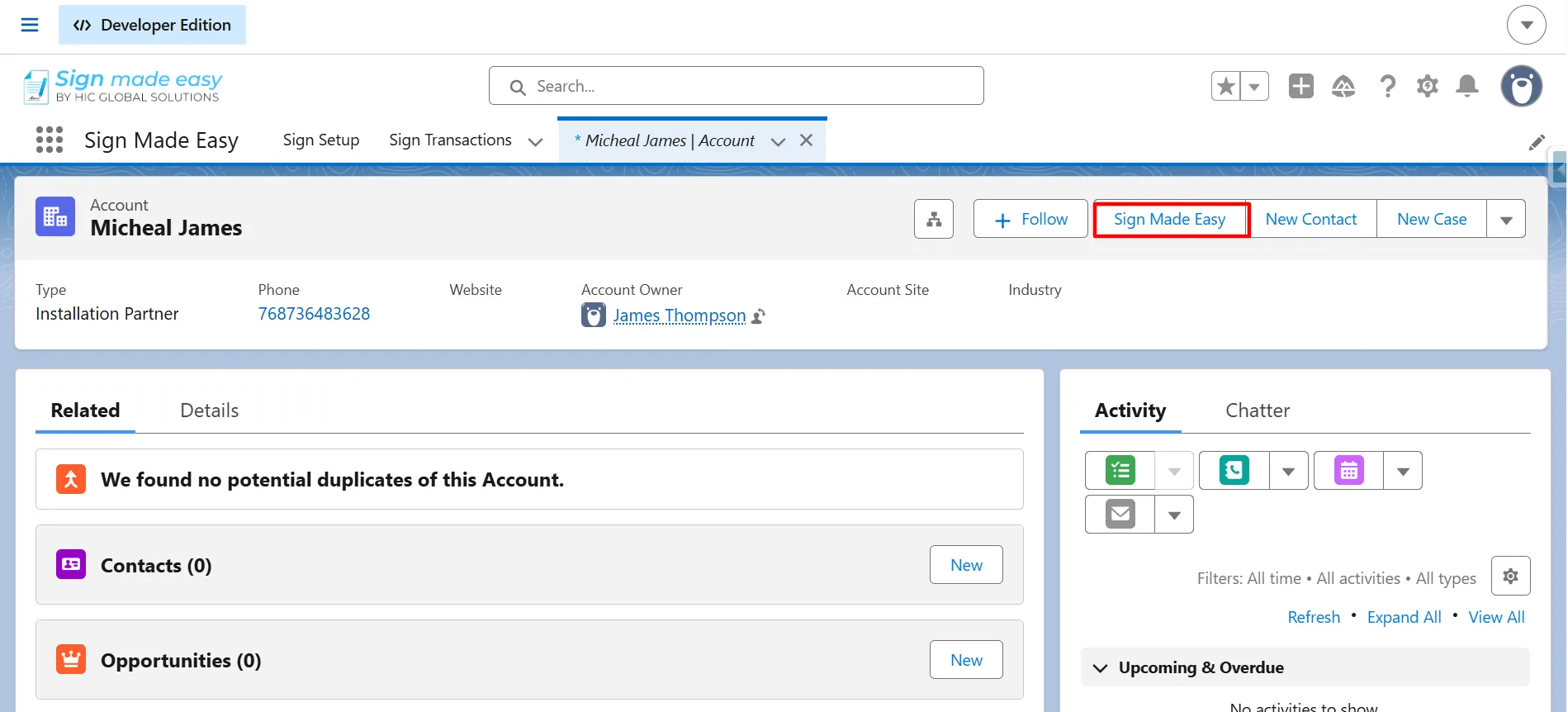Switch to the Chatter tab
Viewport: 1568px width, 712px height.
point(1258,411)
